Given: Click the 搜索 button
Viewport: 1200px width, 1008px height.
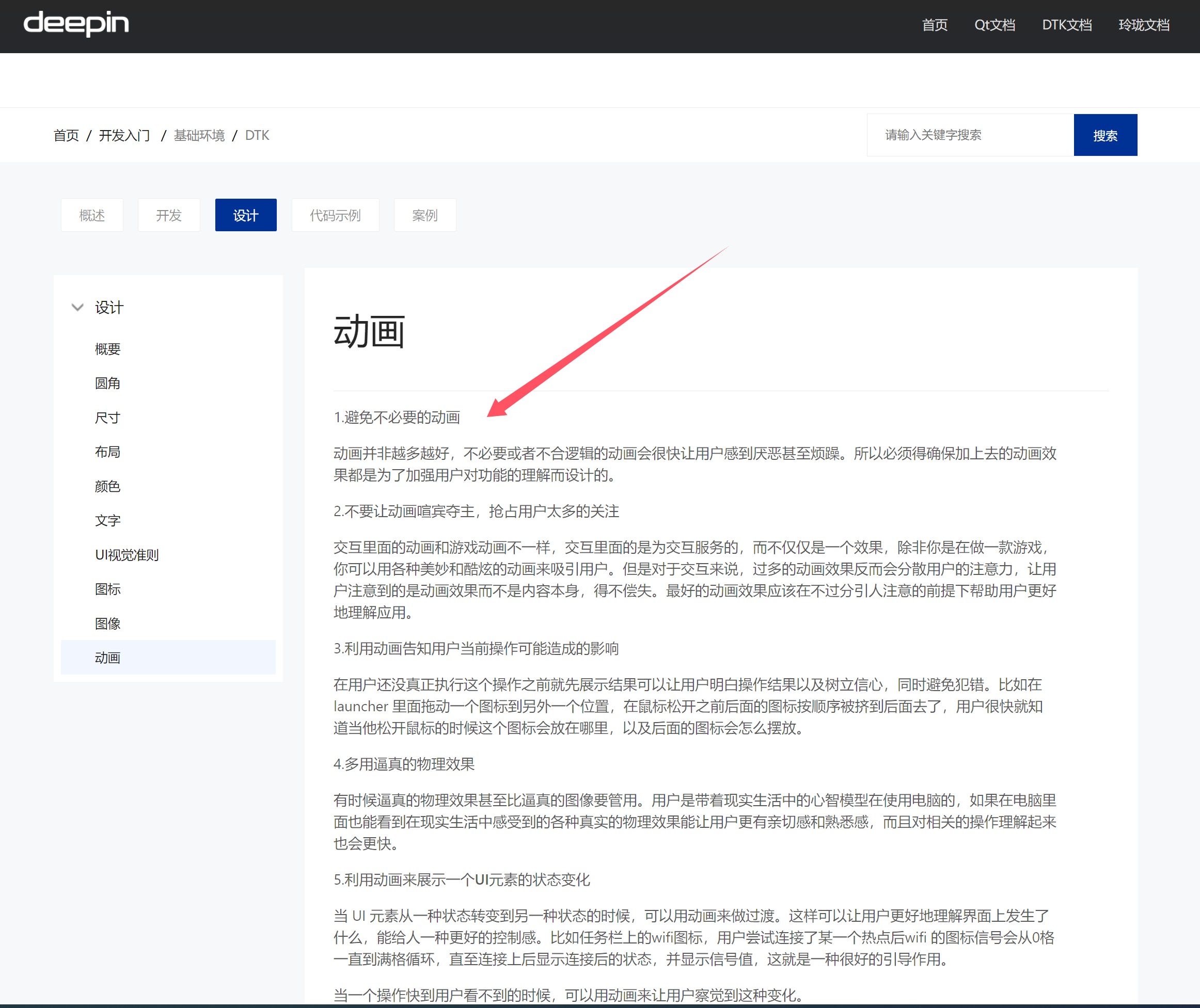Looking at the screenshot, I should [x=1105, y=135].
